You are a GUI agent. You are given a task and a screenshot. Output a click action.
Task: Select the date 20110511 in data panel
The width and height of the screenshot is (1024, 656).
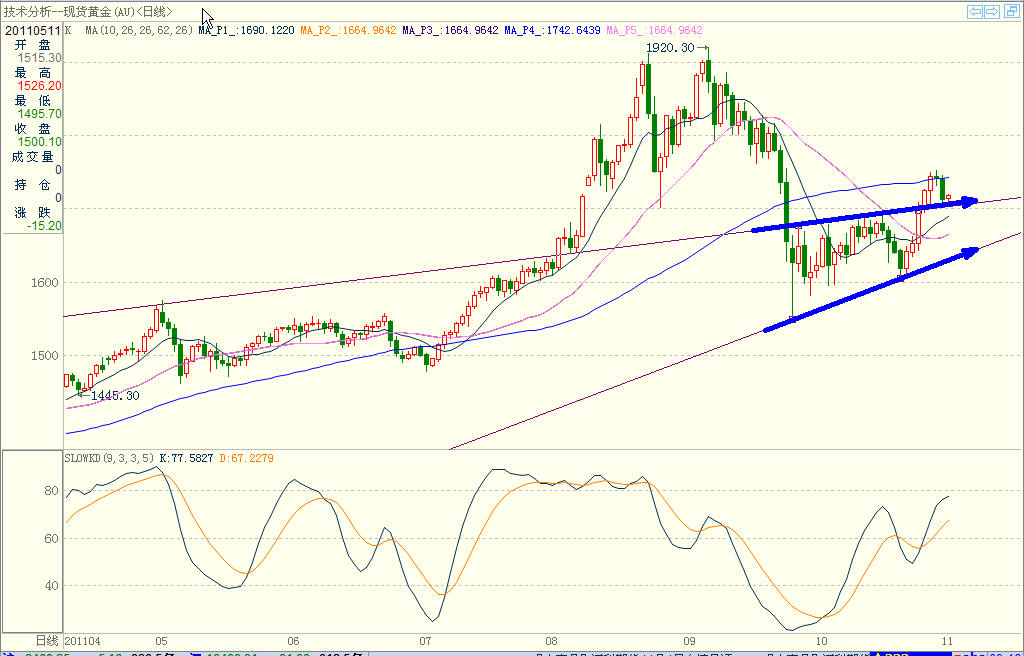pos(33,30)
